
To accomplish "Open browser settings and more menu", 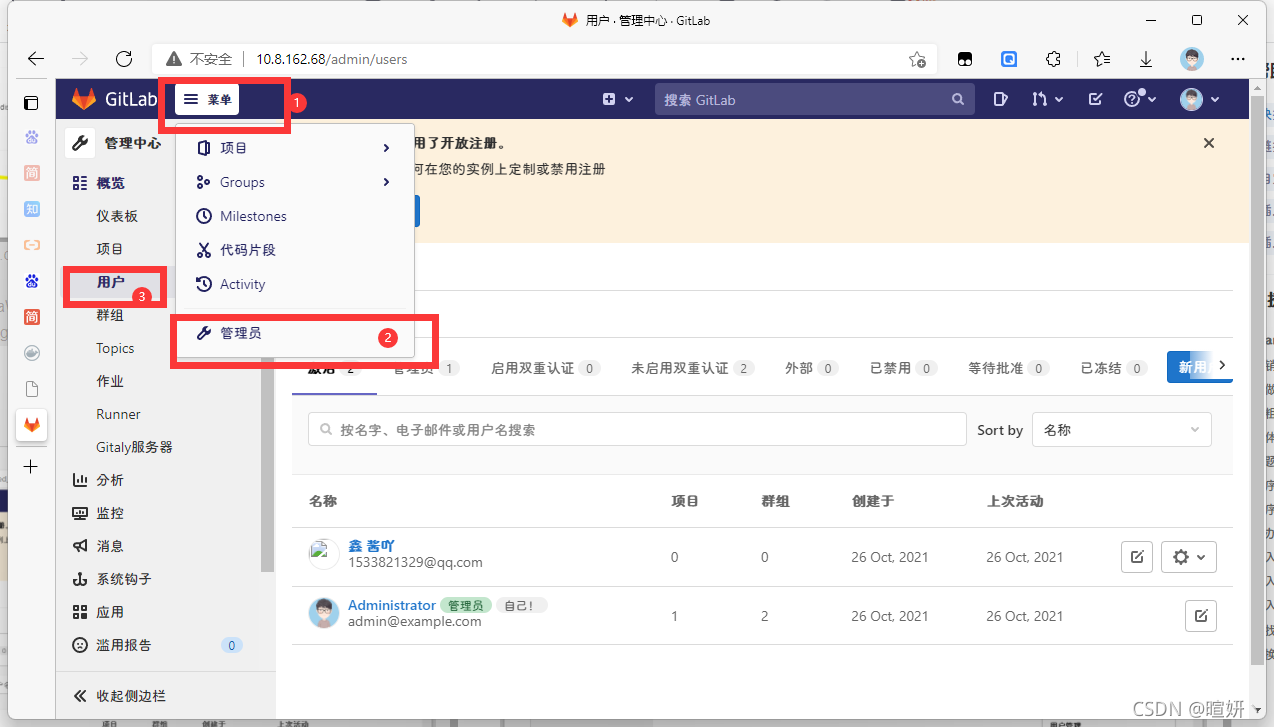I will pos(1238,59).
